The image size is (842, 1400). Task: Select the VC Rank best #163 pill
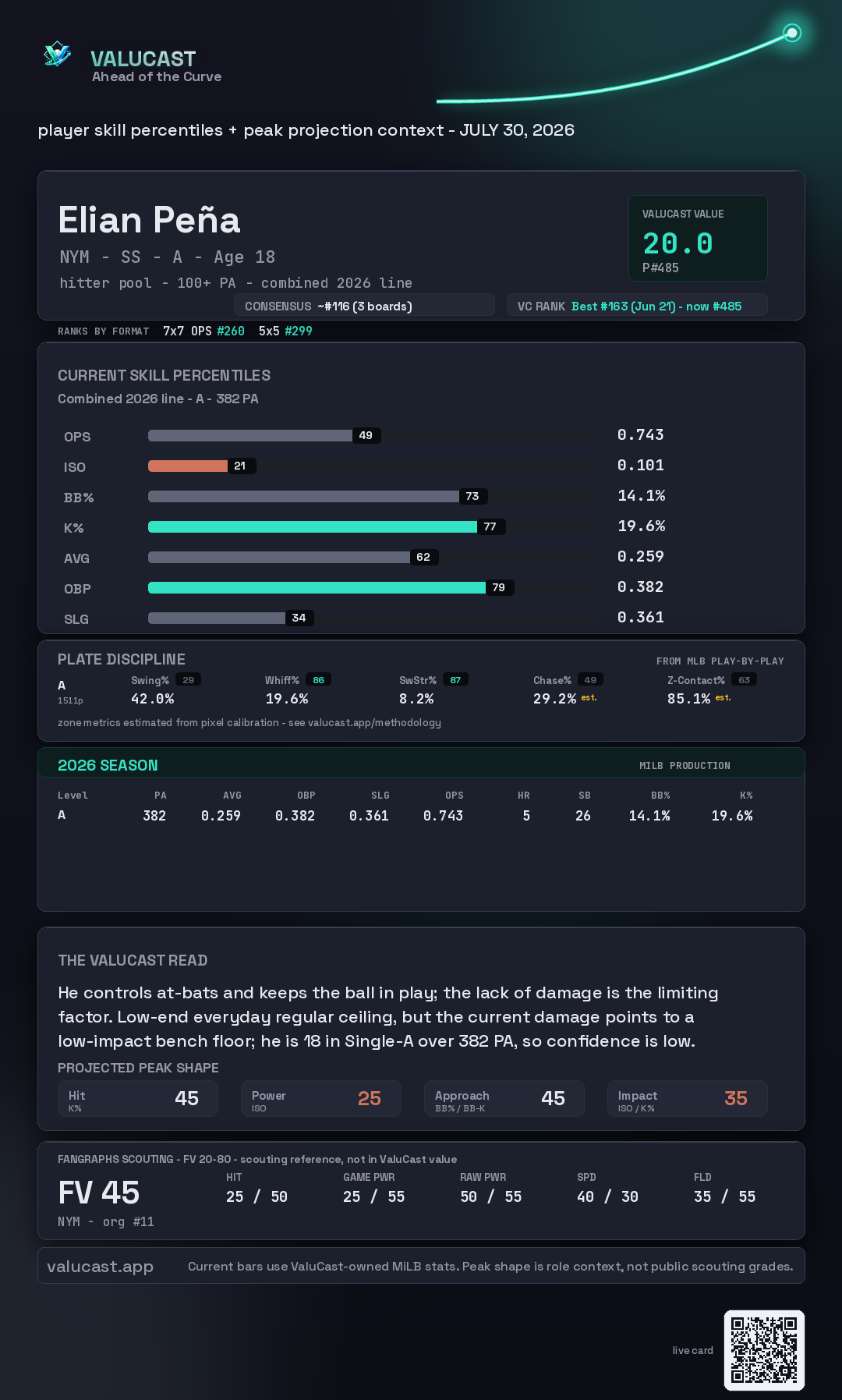click(x=637, y=306)
